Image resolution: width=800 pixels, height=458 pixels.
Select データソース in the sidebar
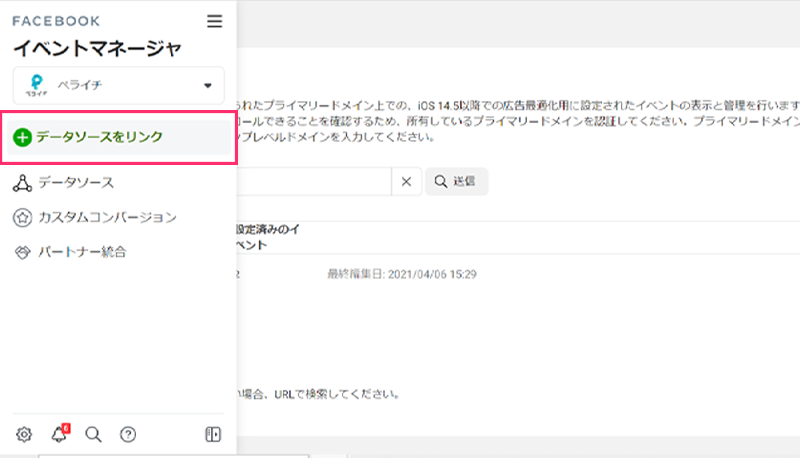(75, 182)
